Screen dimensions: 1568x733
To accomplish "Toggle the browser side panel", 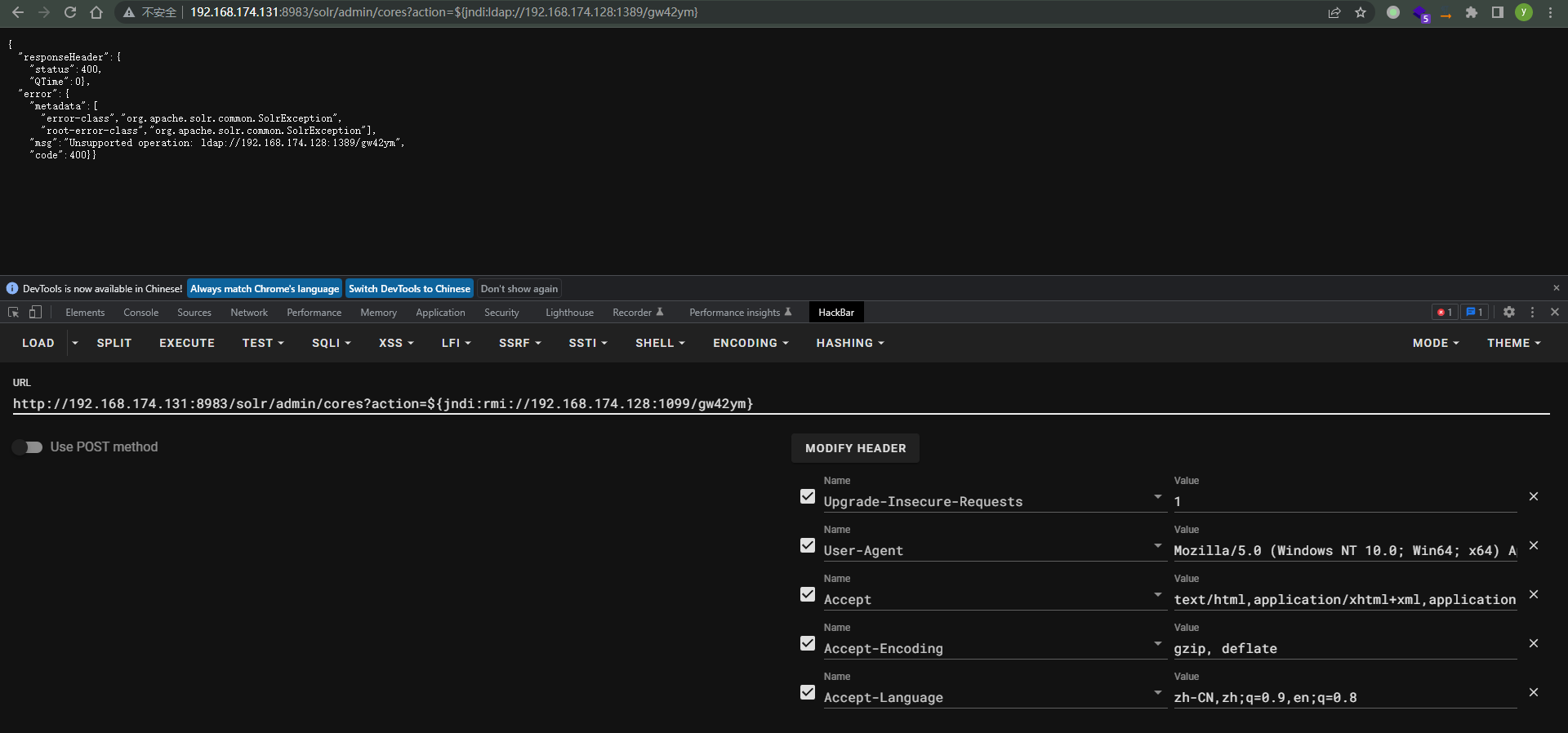I will pyautogui.click(x=1498, y=12).
